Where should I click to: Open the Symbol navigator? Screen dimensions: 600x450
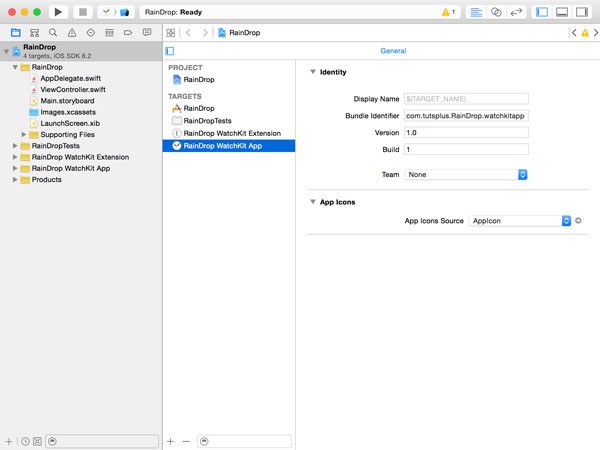click(34, 33)
